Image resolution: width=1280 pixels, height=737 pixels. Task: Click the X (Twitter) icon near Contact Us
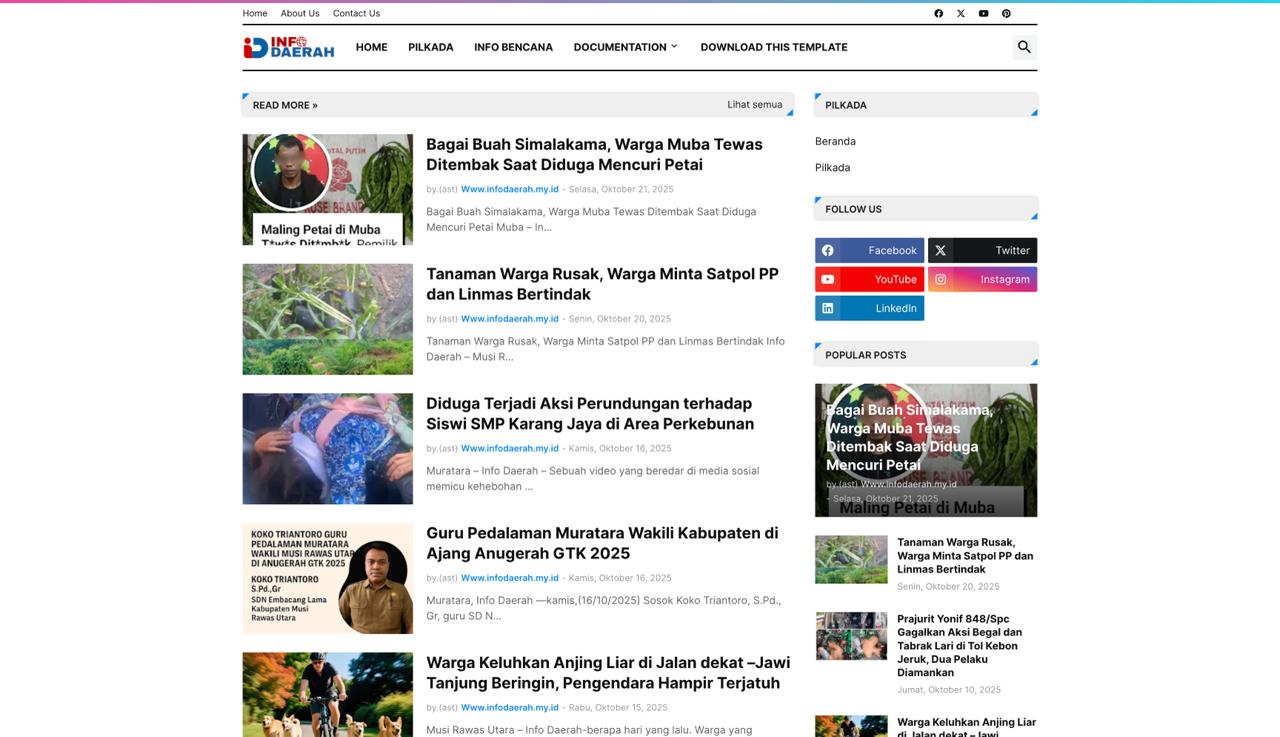[x=960, y=13]
